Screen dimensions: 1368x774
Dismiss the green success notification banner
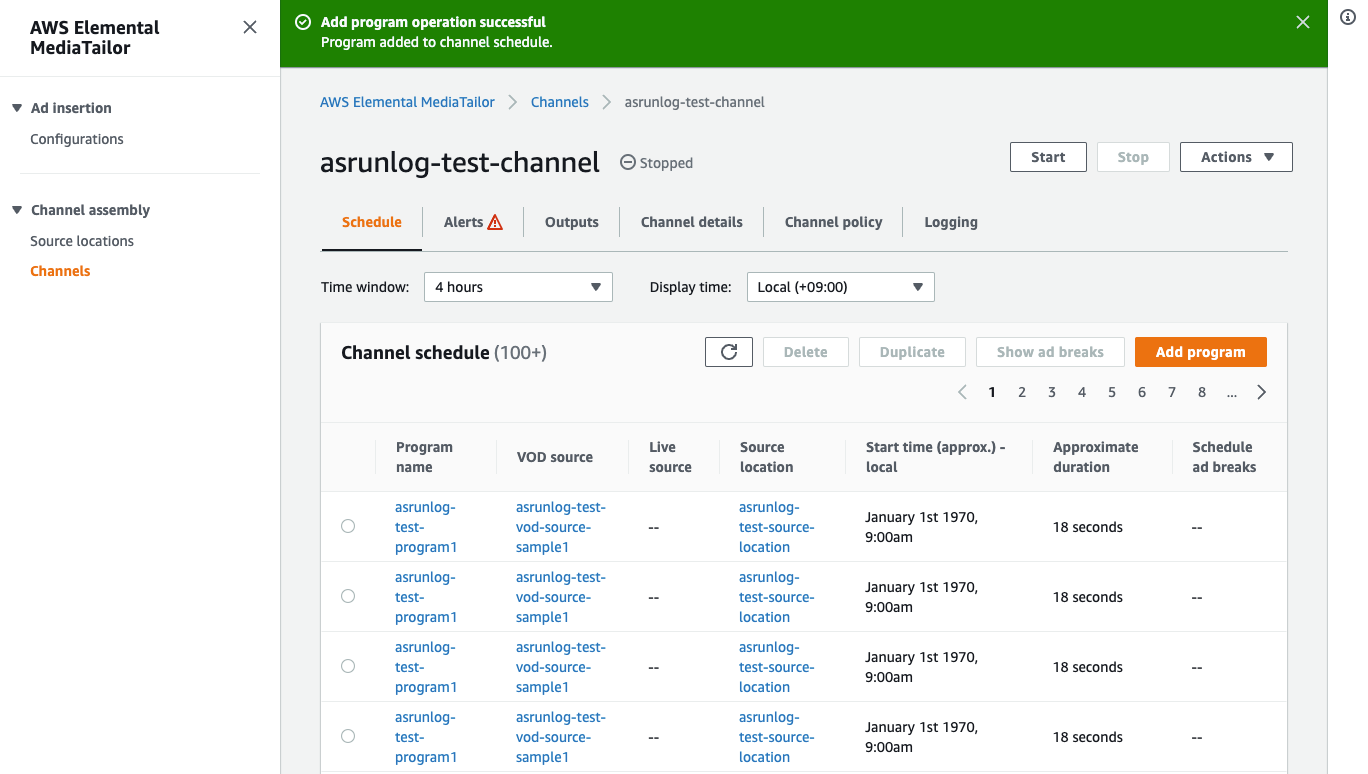[x=1302, y=22]
